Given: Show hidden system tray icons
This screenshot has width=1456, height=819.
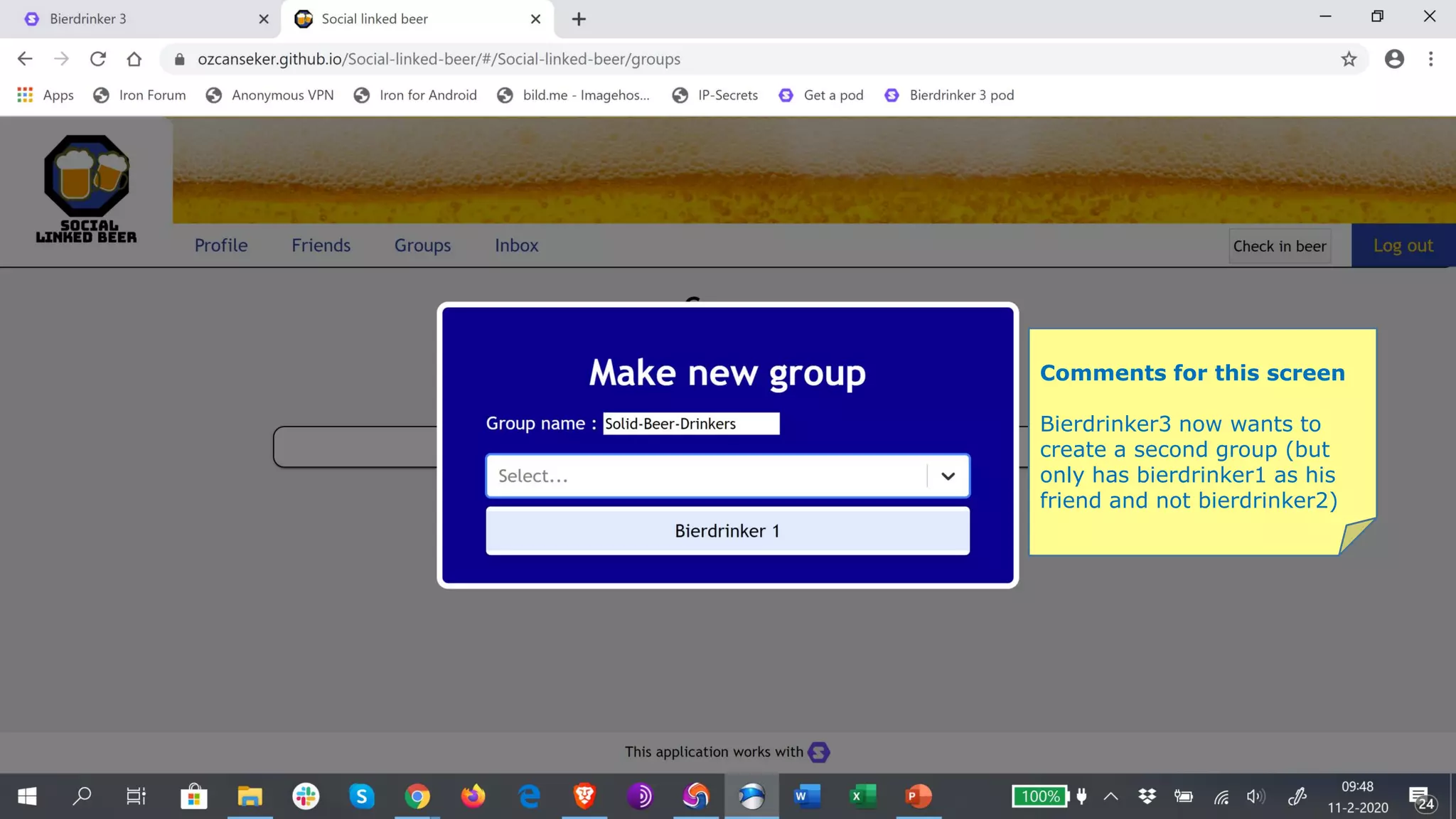Looking at the screenshot, I should (x=1110, y=796).
